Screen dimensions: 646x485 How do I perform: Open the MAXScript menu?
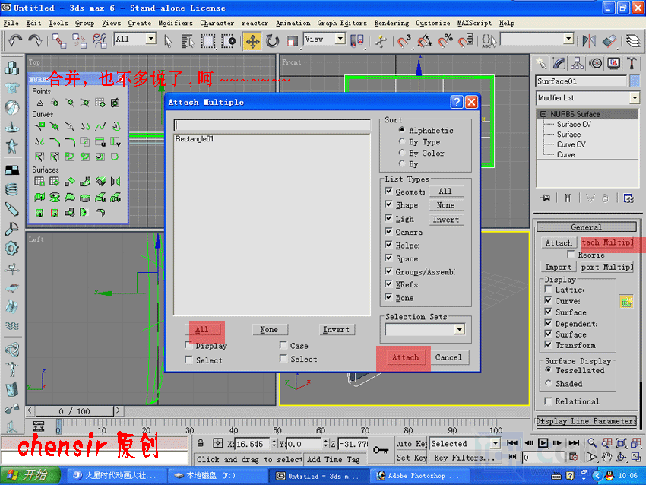pyautogui.click(x=474, y=23)
